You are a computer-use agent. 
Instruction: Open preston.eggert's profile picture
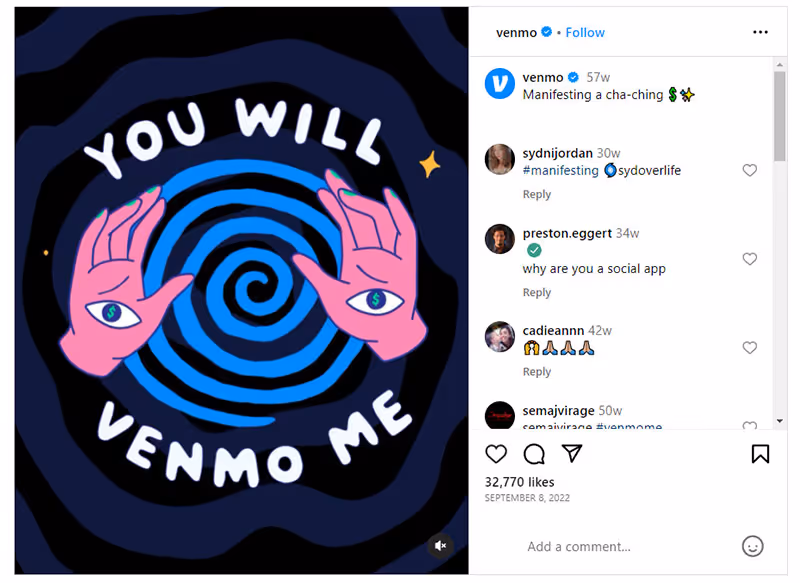(499, 239)
